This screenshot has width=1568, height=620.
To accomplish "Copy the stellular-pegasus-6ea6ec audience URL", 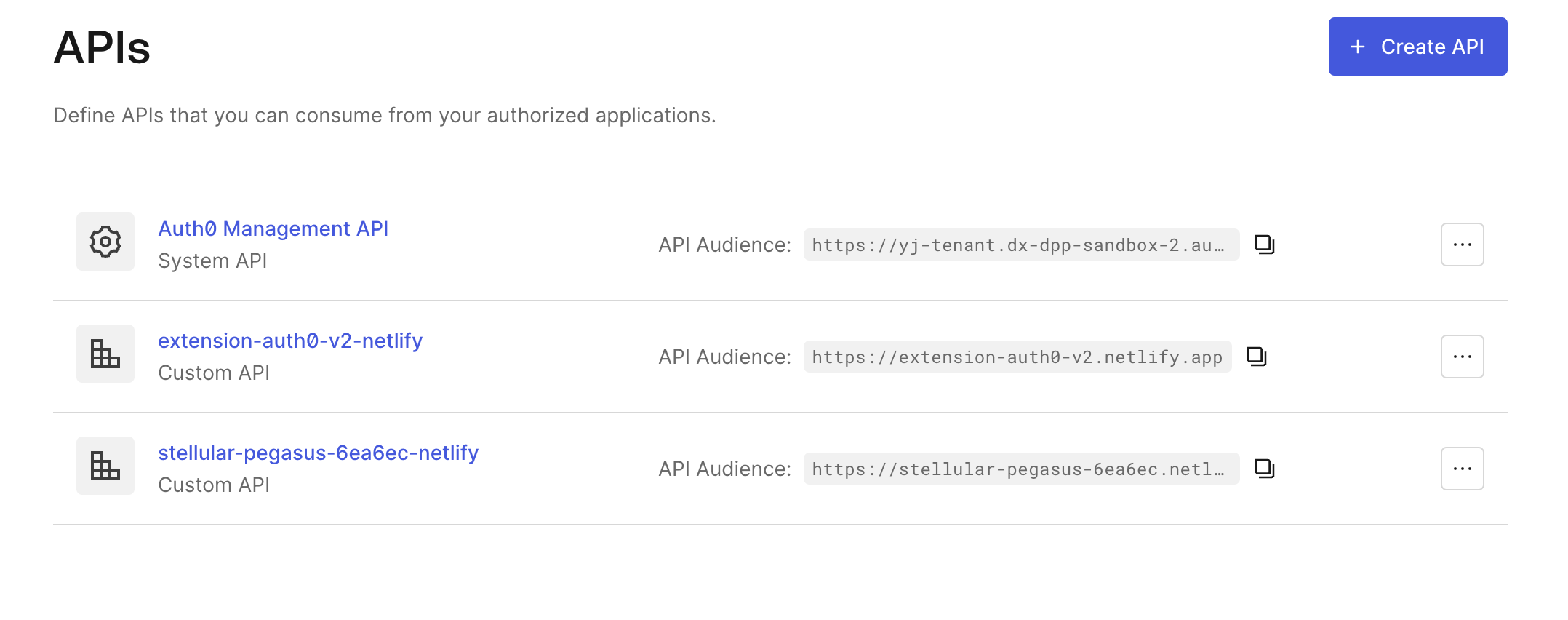I will point(1265,469).
